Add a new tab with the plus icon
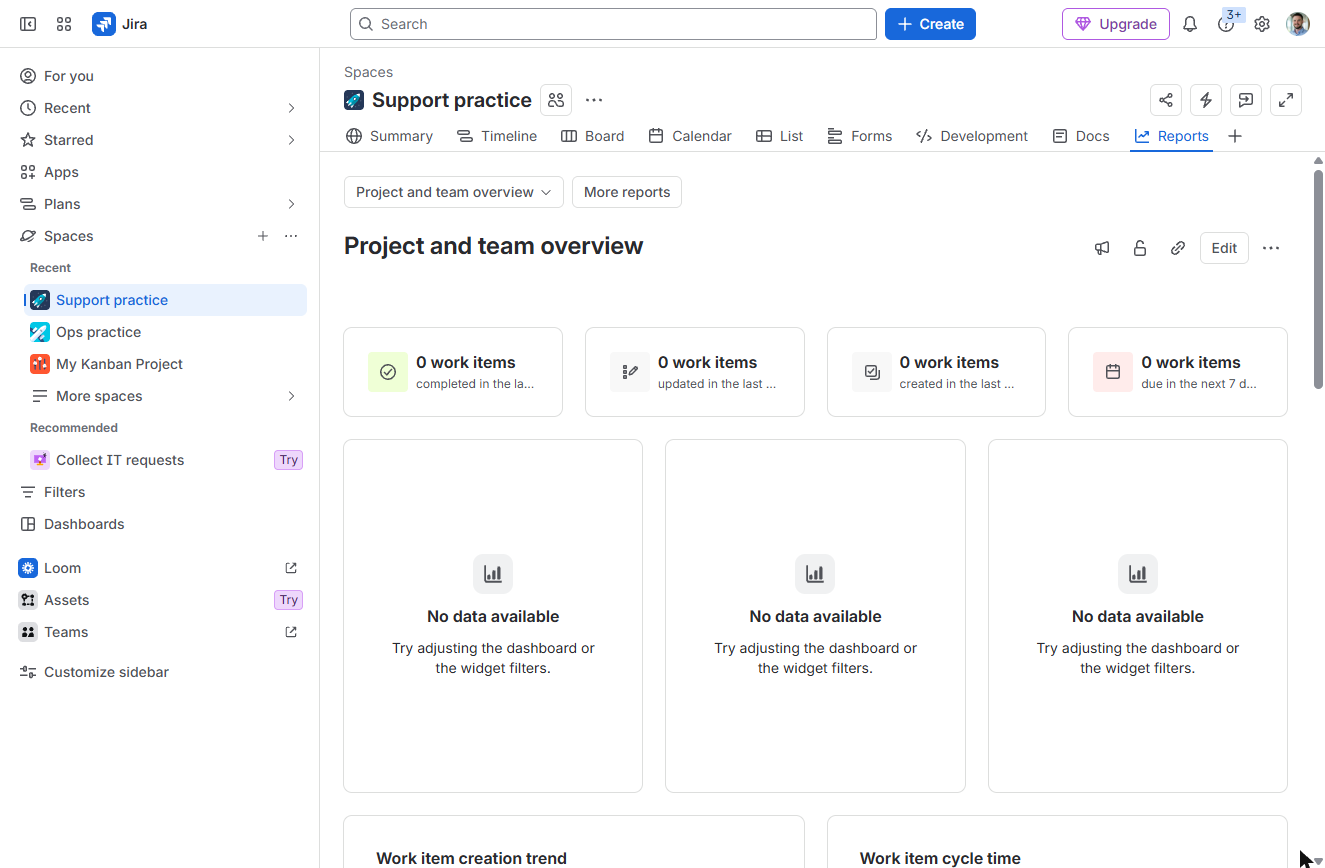The width and height of the screenshot is (1325, 868). click(1235, 136)
